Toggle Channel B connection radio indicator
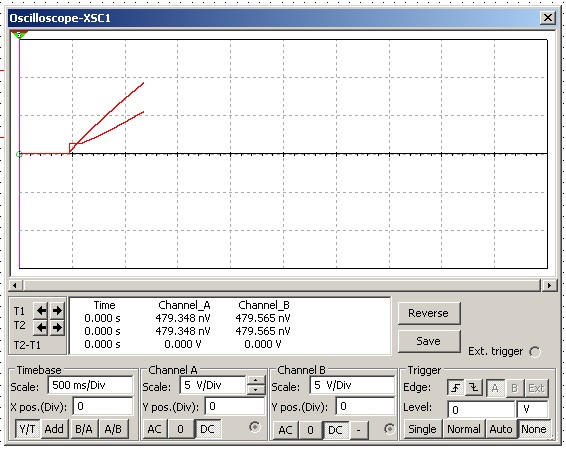 (x=389, y=429)
